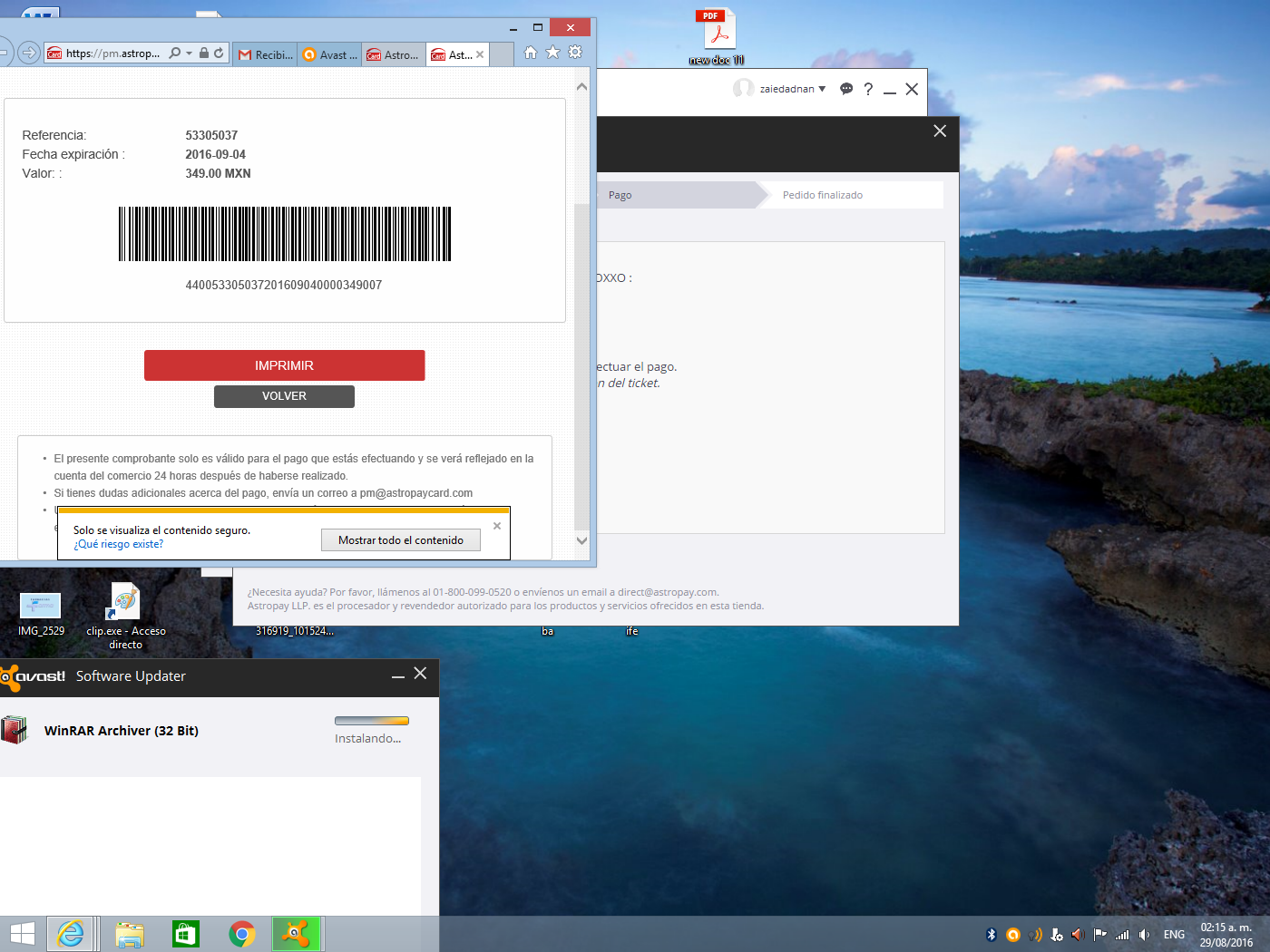Dismiss the secure content notification bar
Screen dimensions: 1270x952
[x=496, y=526]
